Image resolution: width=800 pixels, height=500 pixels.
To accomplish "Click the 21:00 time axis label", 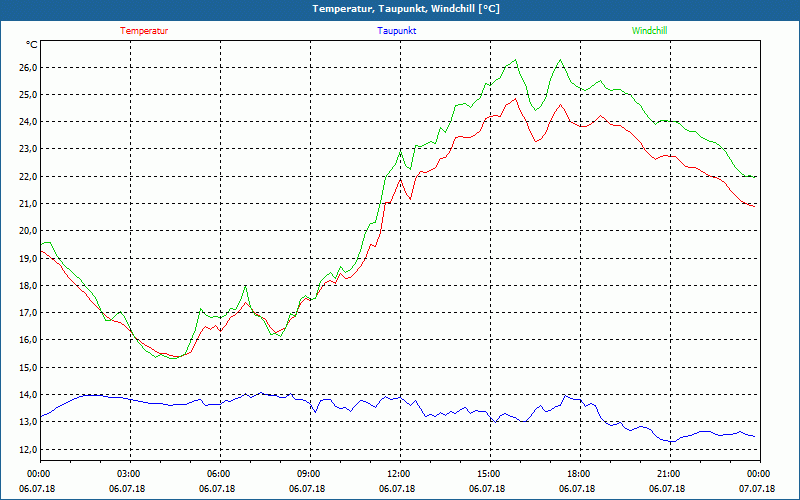I will (670, 473).
